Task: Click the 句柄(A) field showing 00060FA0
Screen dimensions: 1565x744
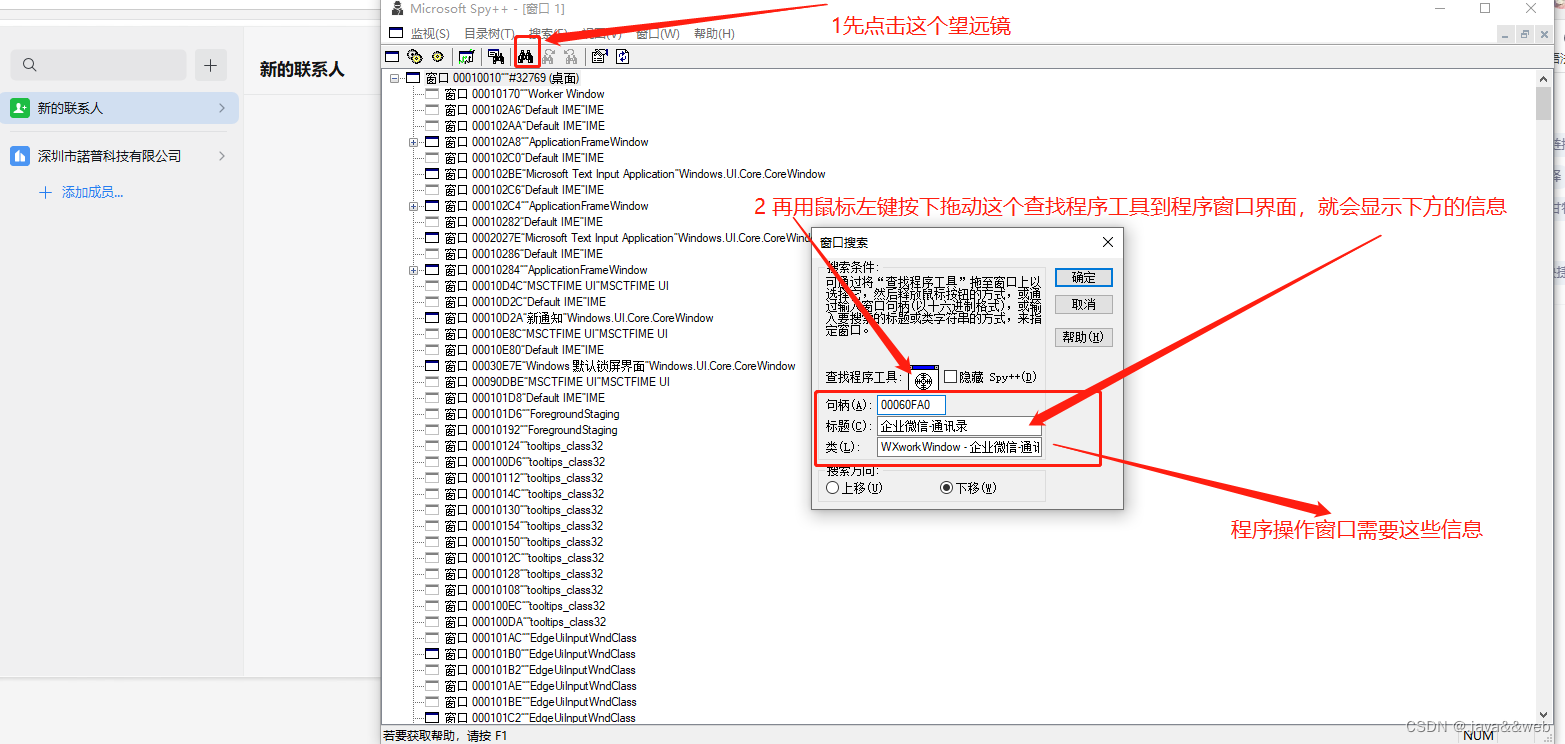Action: coord(911,405)
